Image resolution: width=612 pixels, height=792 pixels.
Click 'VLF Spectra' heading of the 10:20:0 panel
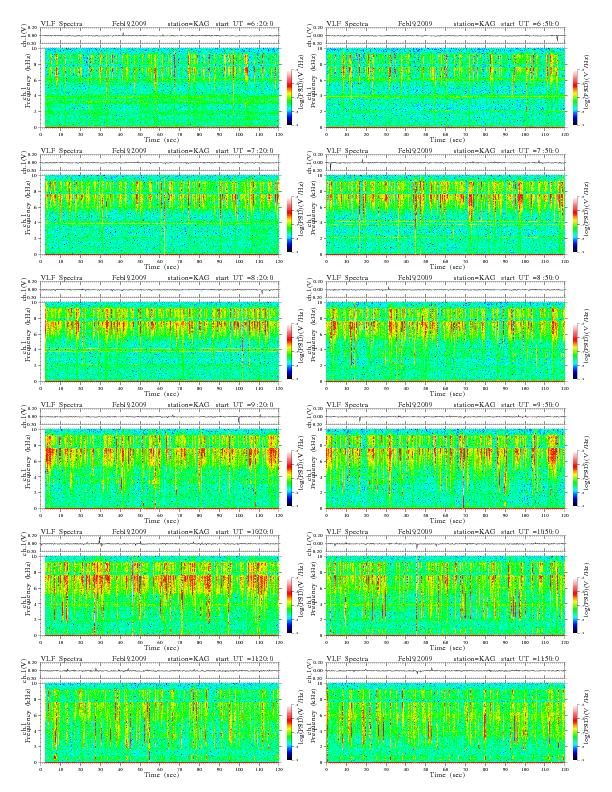pyautogui.click(x=61, y=531)
